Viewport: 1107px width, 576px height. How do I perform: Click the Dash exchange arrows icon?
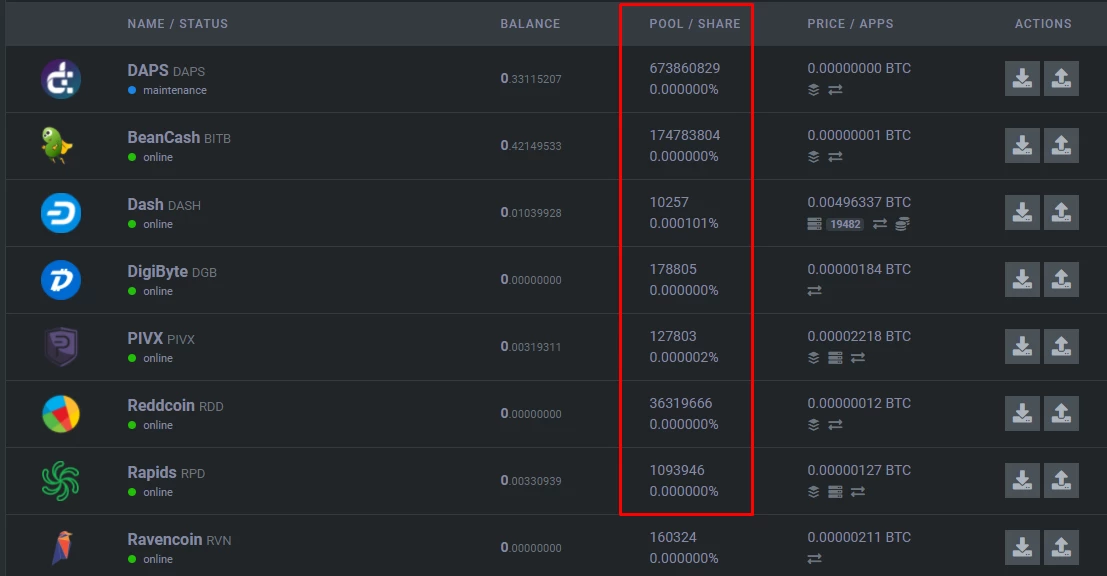coord(880,224)
